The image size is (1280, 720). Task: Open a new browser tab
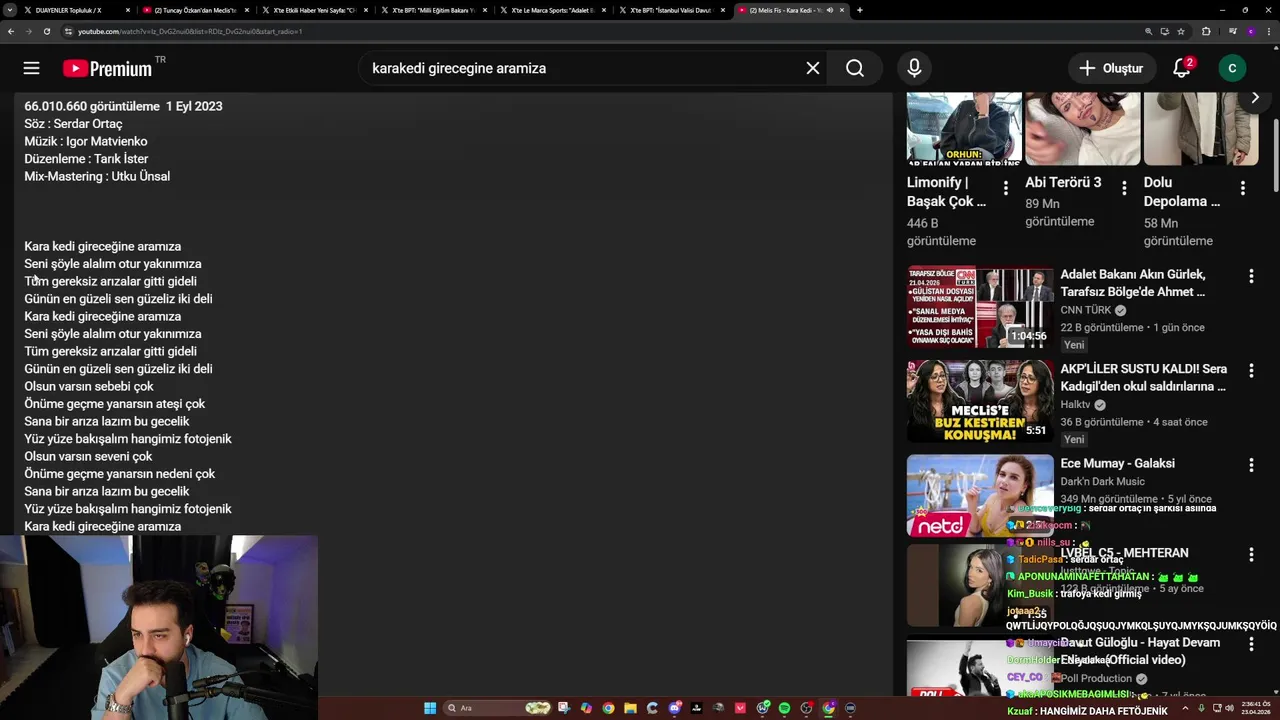pos(860,10)
